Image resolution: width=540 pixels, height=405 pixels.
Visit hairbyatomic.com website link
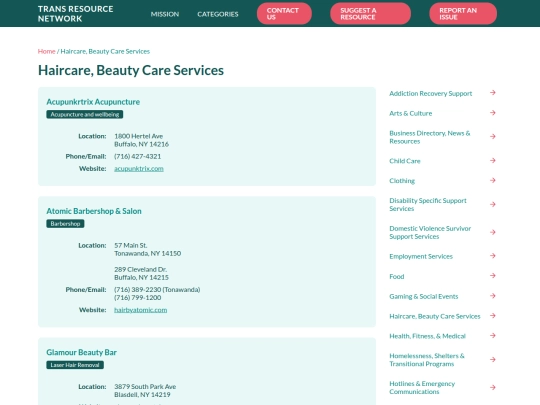[x=141, y=310]
